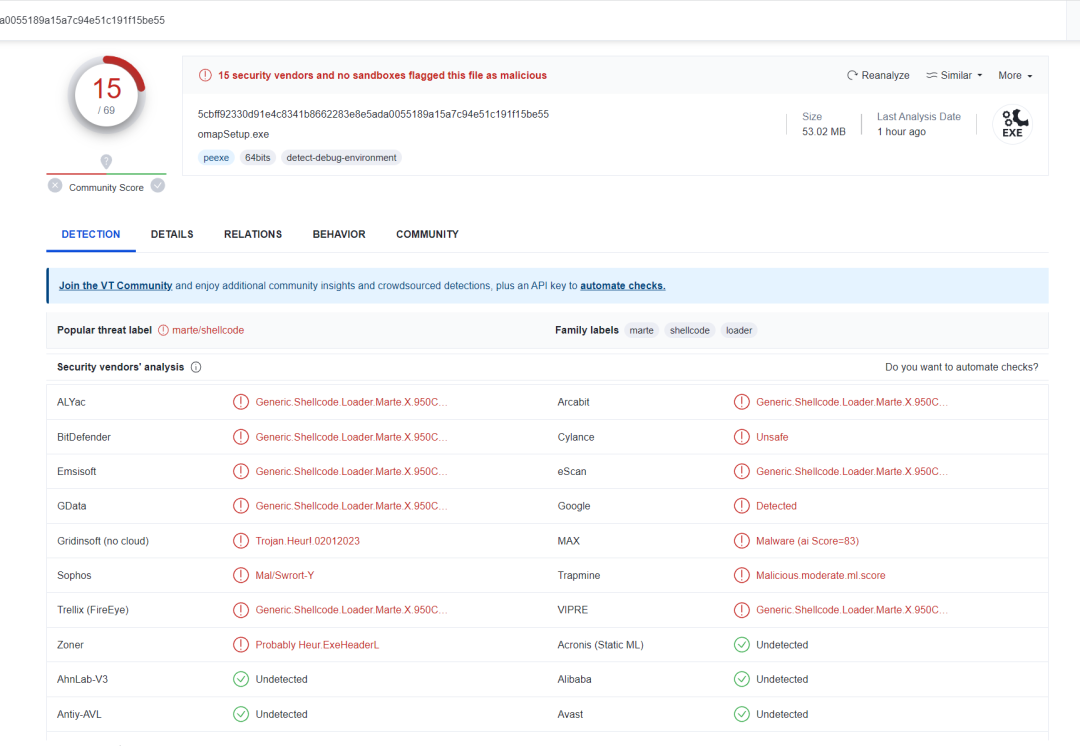Open the COMMUNITY tab

[427, 234]
